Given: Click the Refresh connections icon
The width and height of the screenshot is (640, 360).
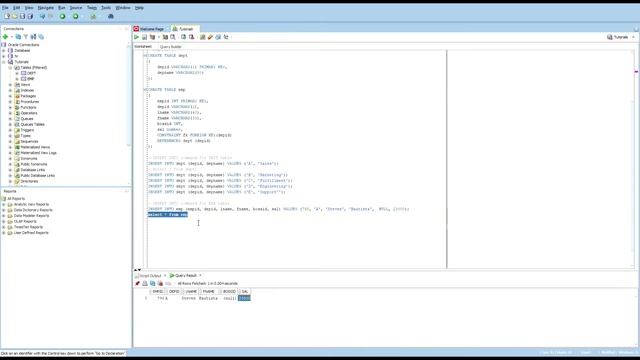Looking at the screenshot, I should [x=18, y=37].
